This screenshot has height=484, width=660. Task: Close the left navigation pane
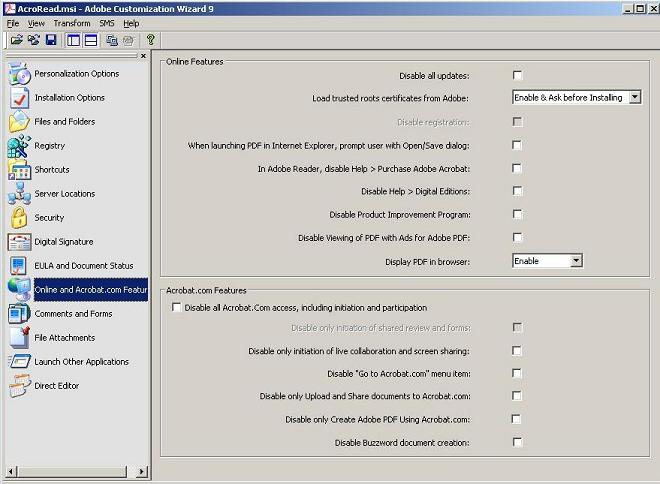coord(143,56)
